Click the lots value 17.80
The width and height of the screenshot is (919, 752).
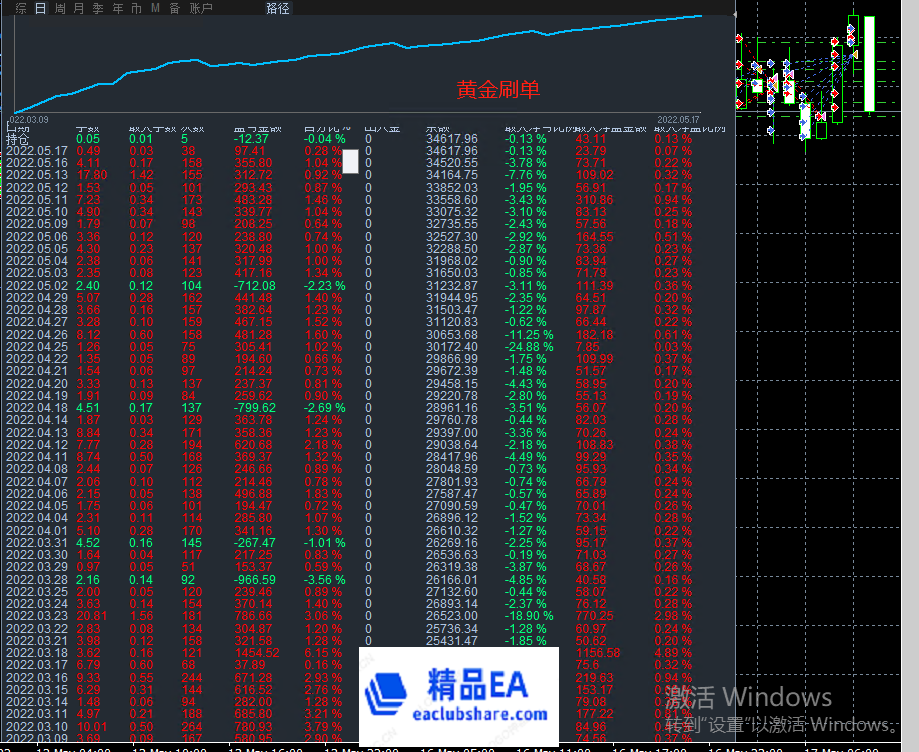[91, 175]
